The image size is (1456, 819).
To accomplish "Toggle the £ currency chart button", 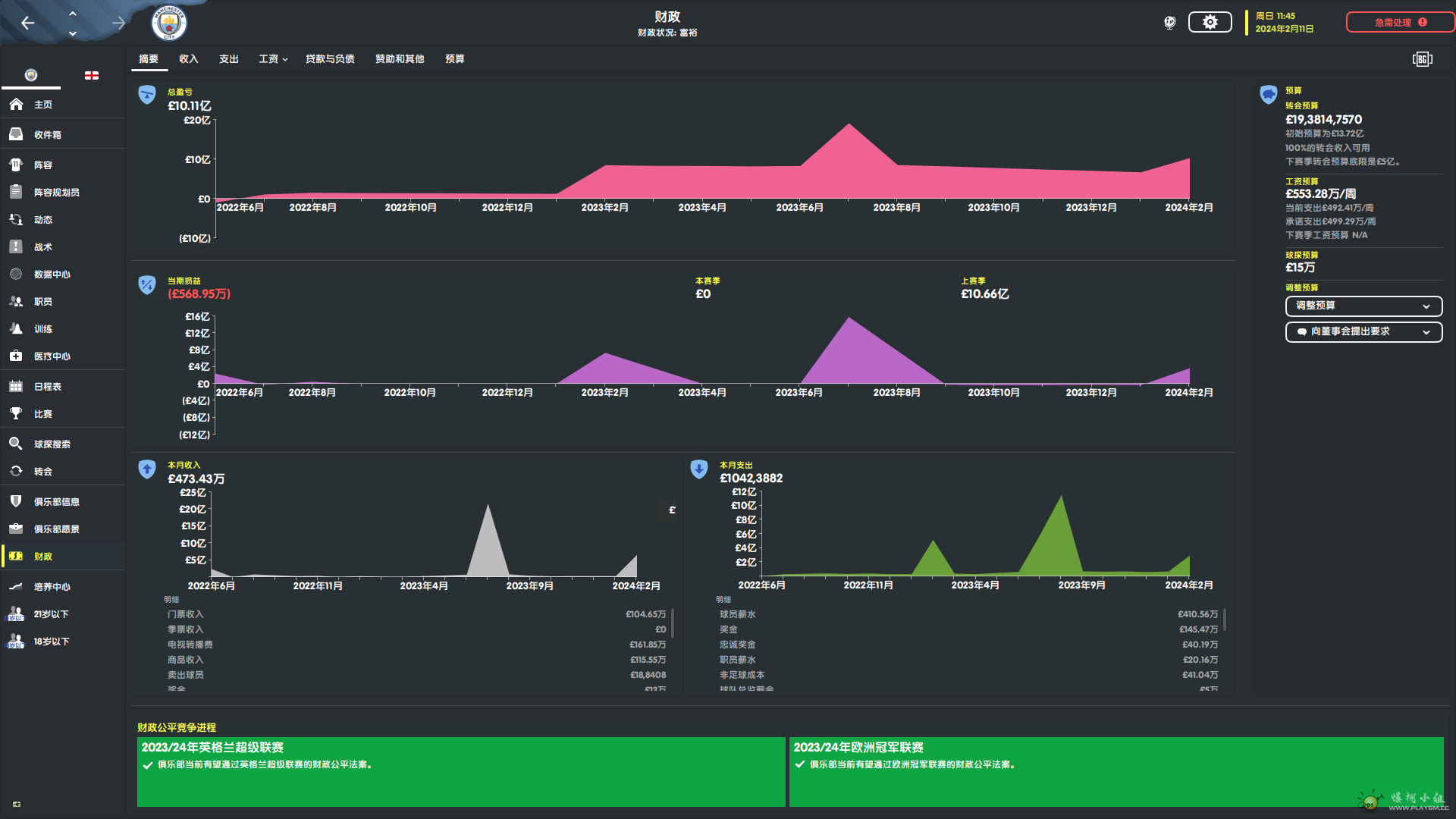I will click(x=672, y=510).
